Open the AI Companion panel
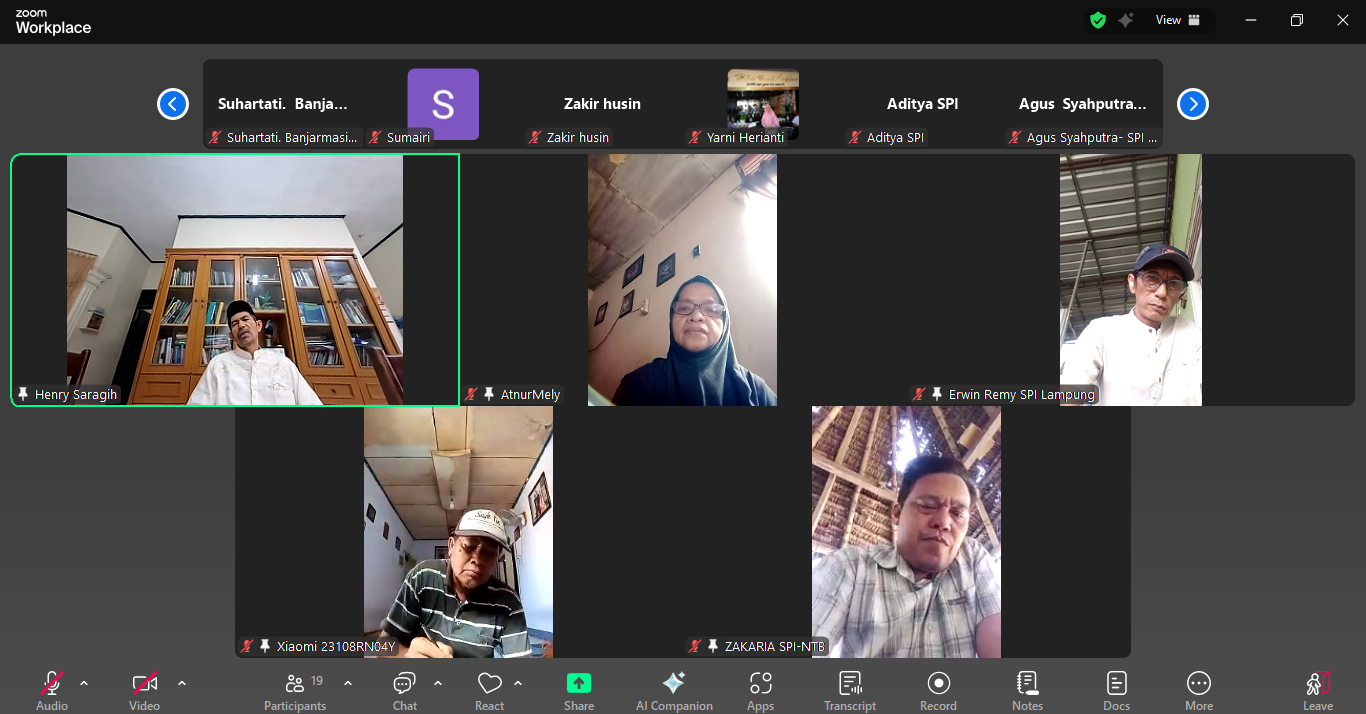The width and height of the screenshot is (1366, 714). click(x=674, y=690)
